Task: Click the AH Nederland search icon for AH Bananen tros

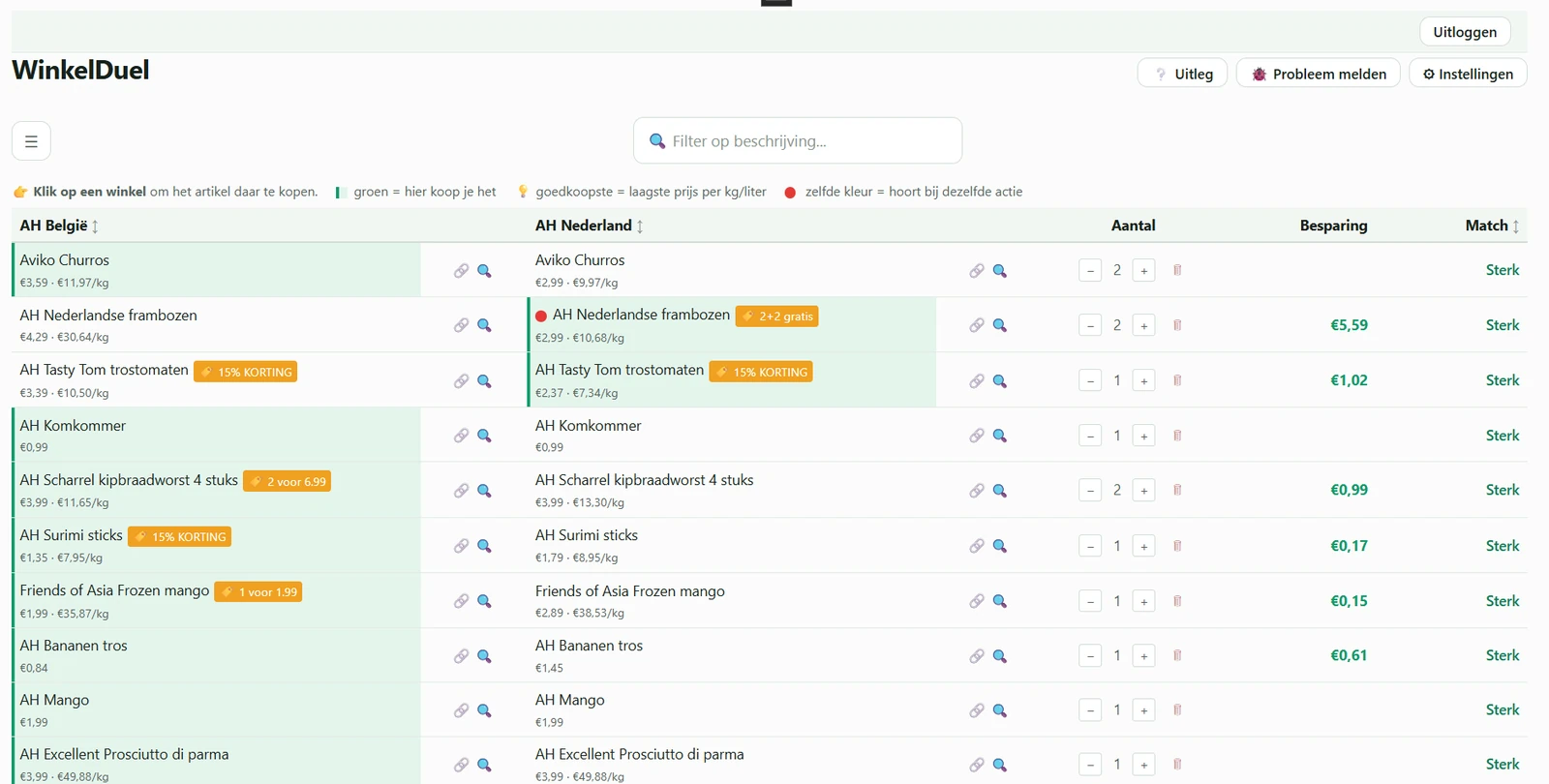Action: coord(1000,656)
